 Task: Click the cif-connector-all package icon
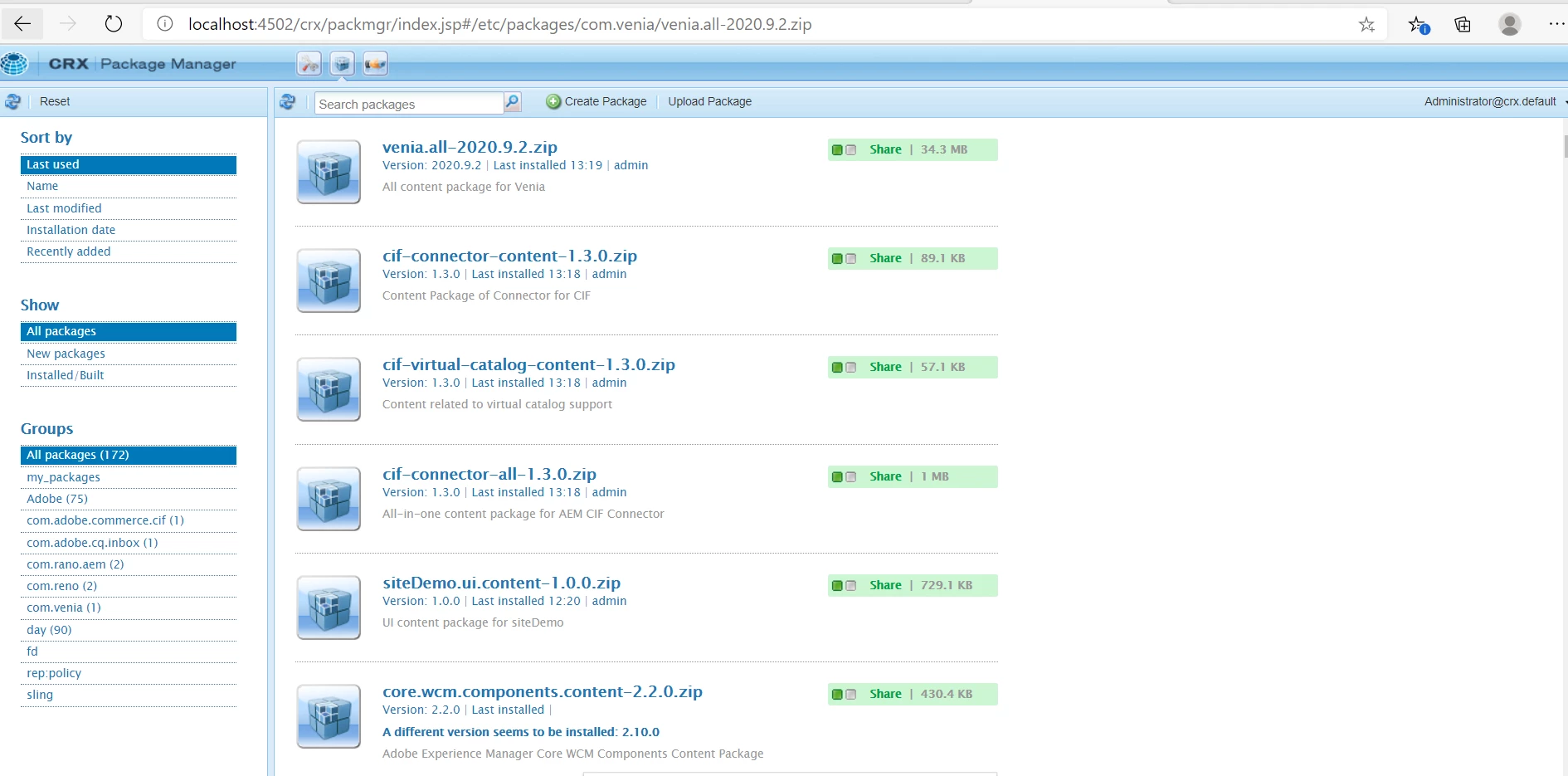click(329, 499)
